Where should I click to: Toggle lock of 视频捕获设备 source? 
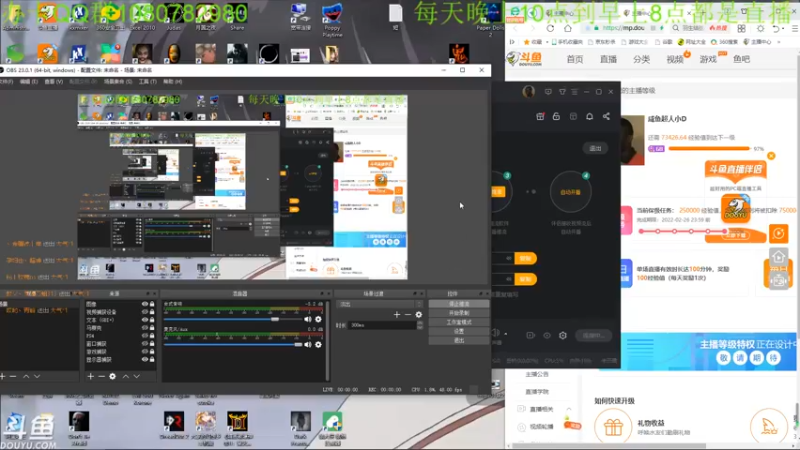[x=152, y=312]
